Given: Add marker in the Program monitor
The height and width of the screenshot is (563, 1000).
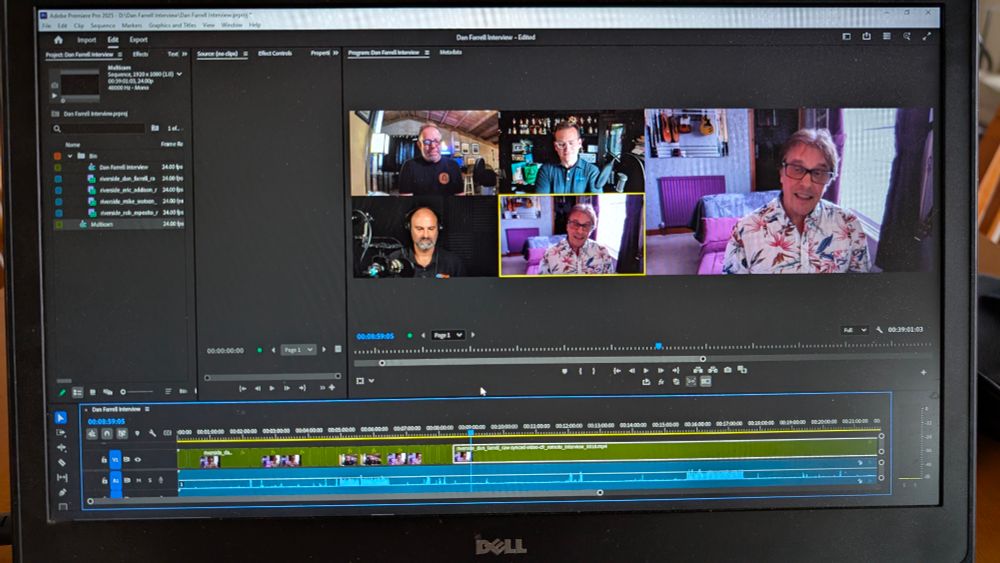Looking at the screenshot, I should pyautogui.click(x=564, y=370).
